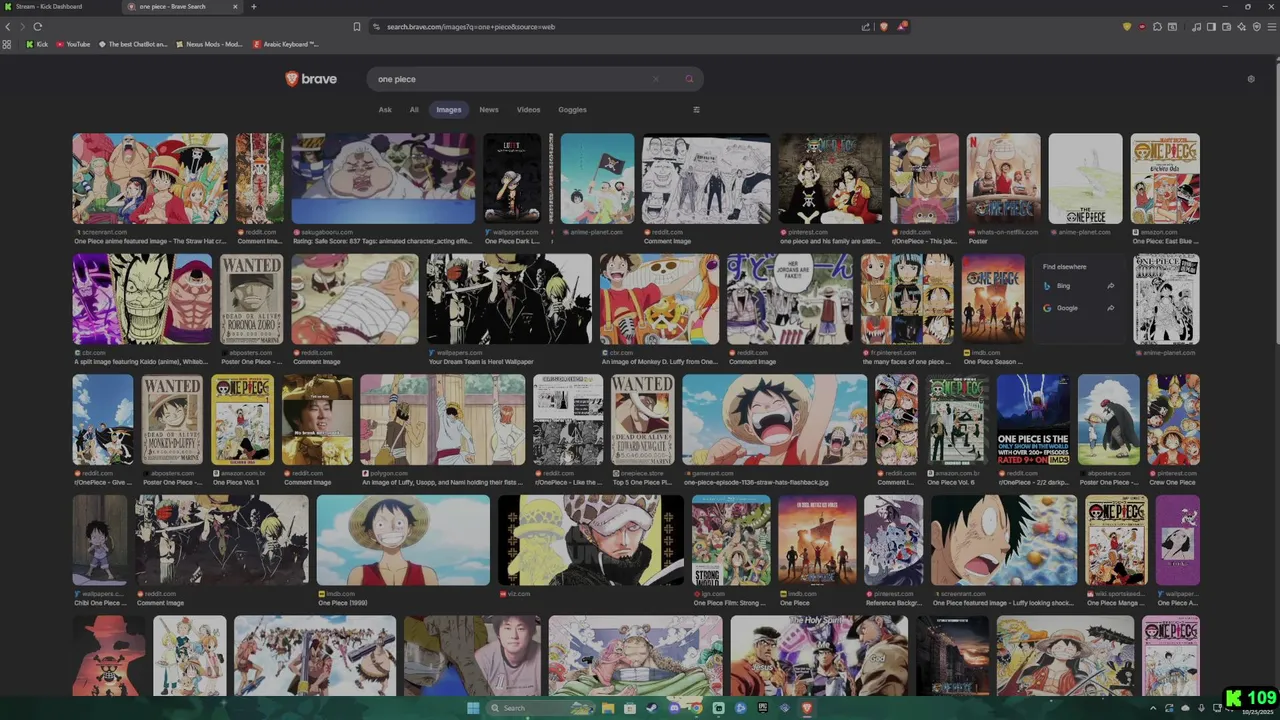This screenshot has height=720, width=1280.
Task: Open Discord from the taskbar
Action: [674, 708]
